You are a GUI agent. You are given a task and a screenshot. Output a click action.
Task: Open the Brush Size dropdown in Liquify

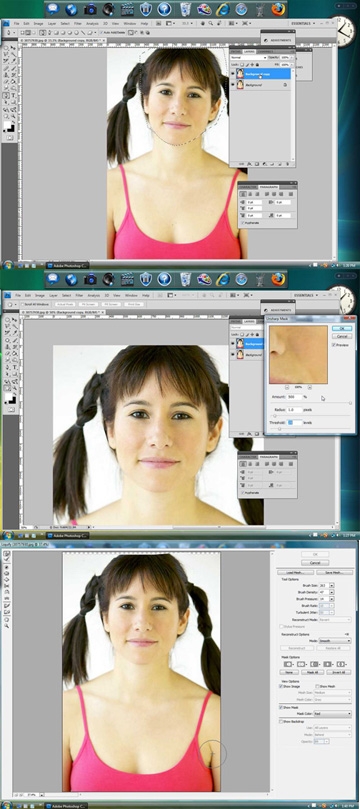(332, 586)
